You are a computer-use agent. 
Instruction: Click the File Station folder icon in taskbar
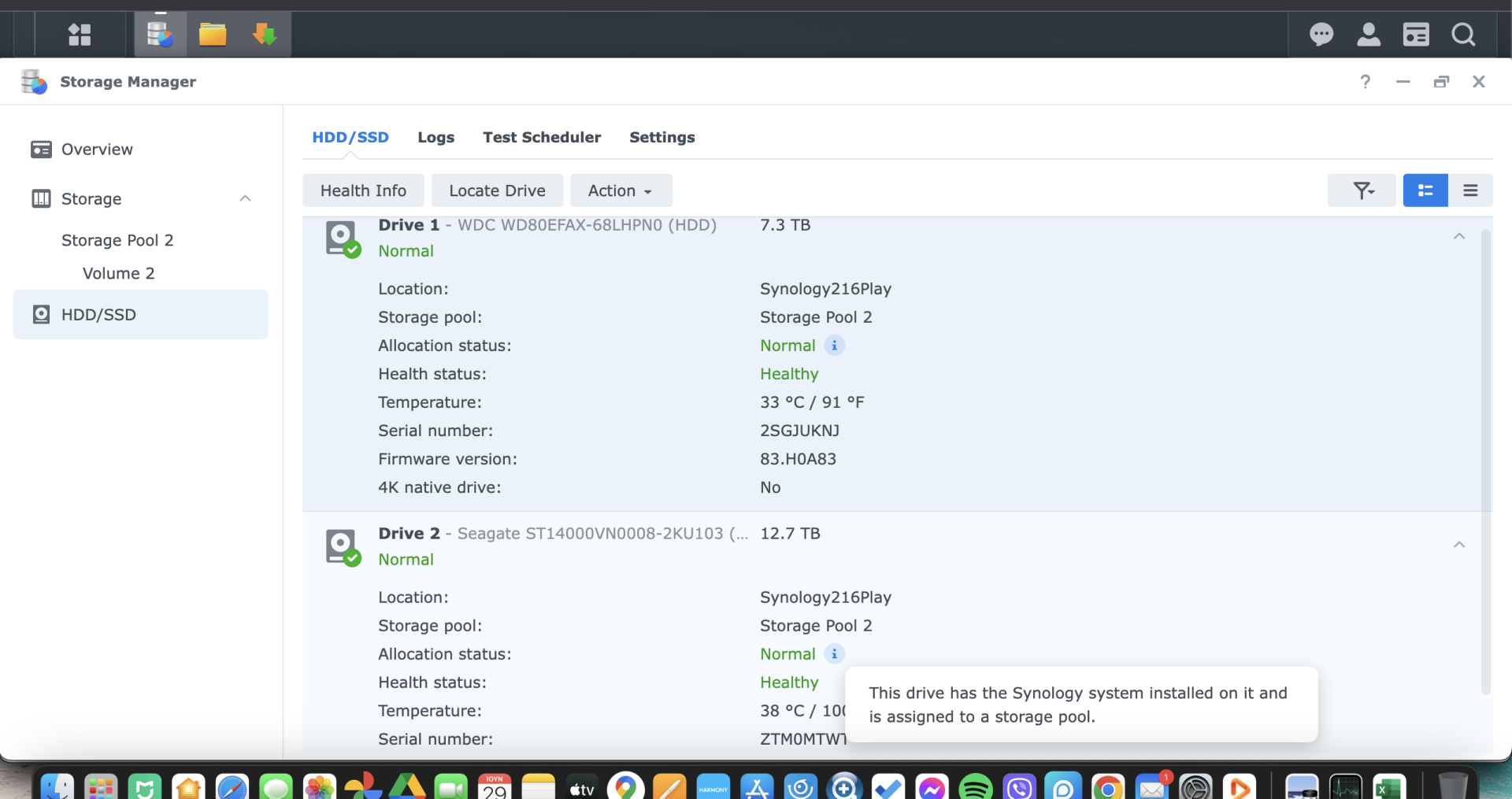pos(213,35)
